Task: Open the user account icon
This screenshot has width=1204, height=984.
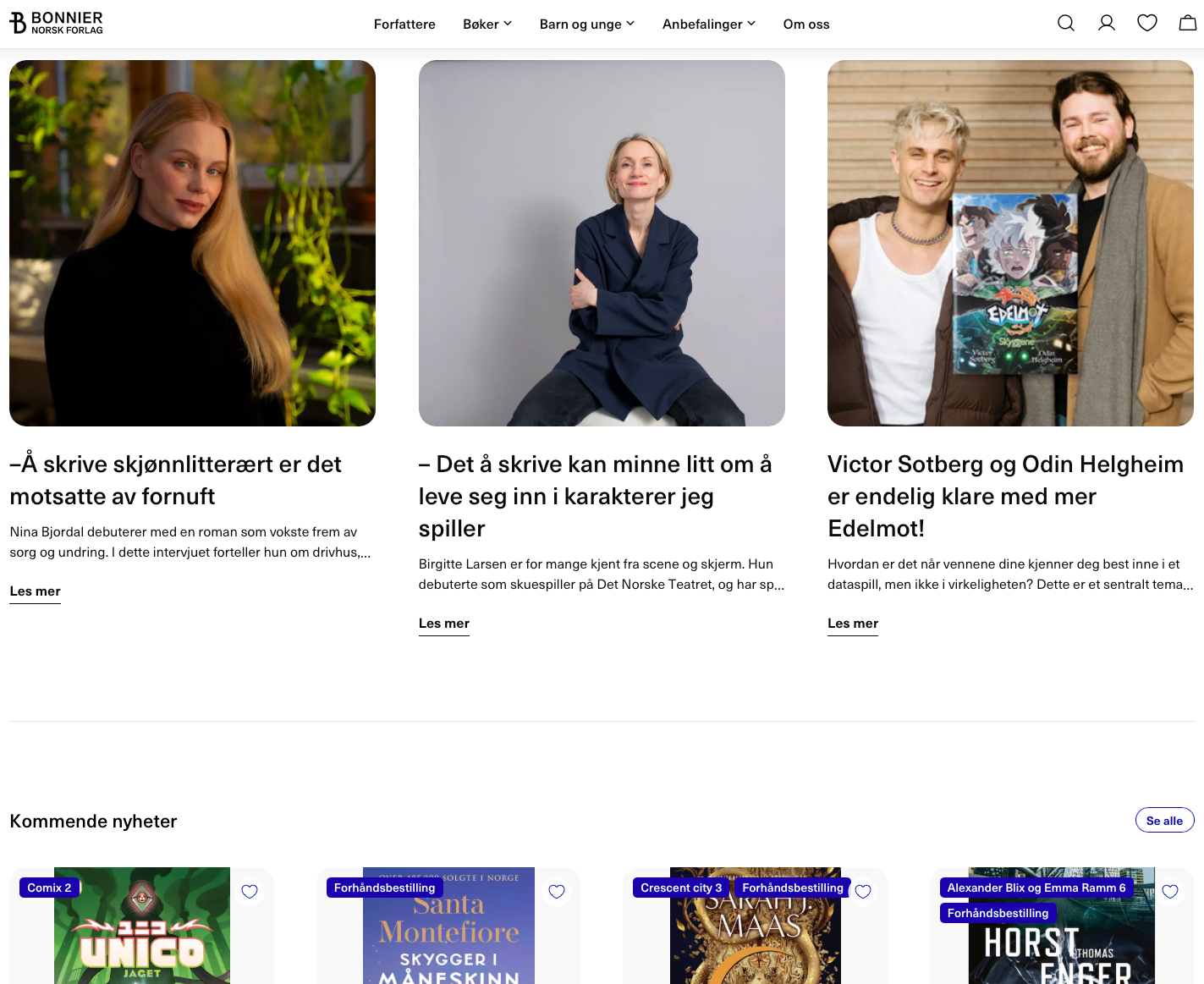Action: [1107, 24]
